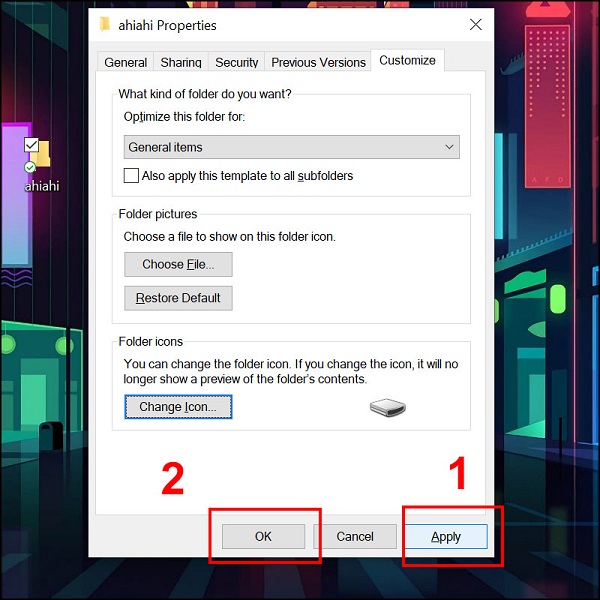Confirm with the OK button
Image resolution: width=600 pixels, height=600 pixels.
pyautogui.click(x=263, y=536)
